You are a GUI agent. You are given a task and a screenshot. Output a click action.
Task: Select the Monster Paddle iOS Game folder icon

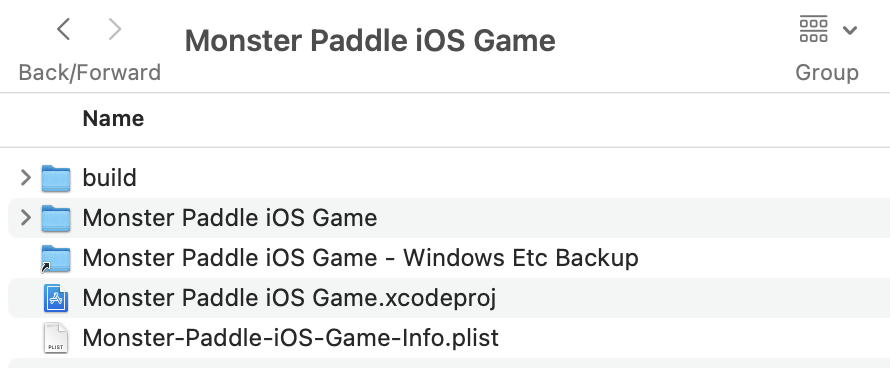[56, 219]
